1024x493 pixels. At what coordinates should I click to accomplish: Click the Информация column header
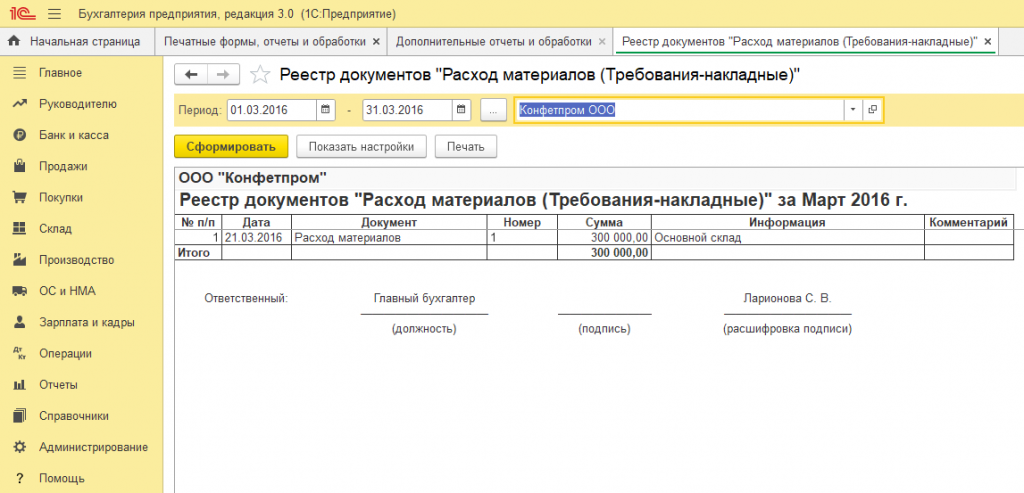(788, 223)
